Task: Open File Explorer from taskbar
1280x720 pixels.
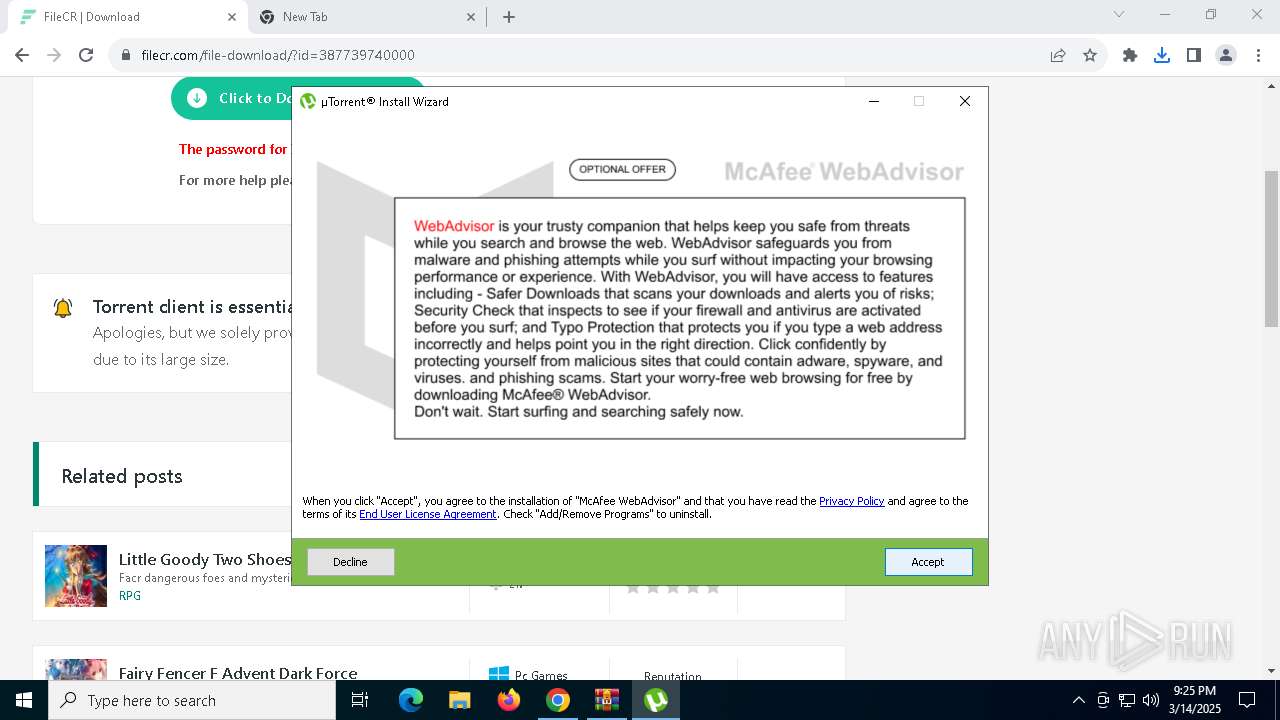Action: (x=459, y=700)
